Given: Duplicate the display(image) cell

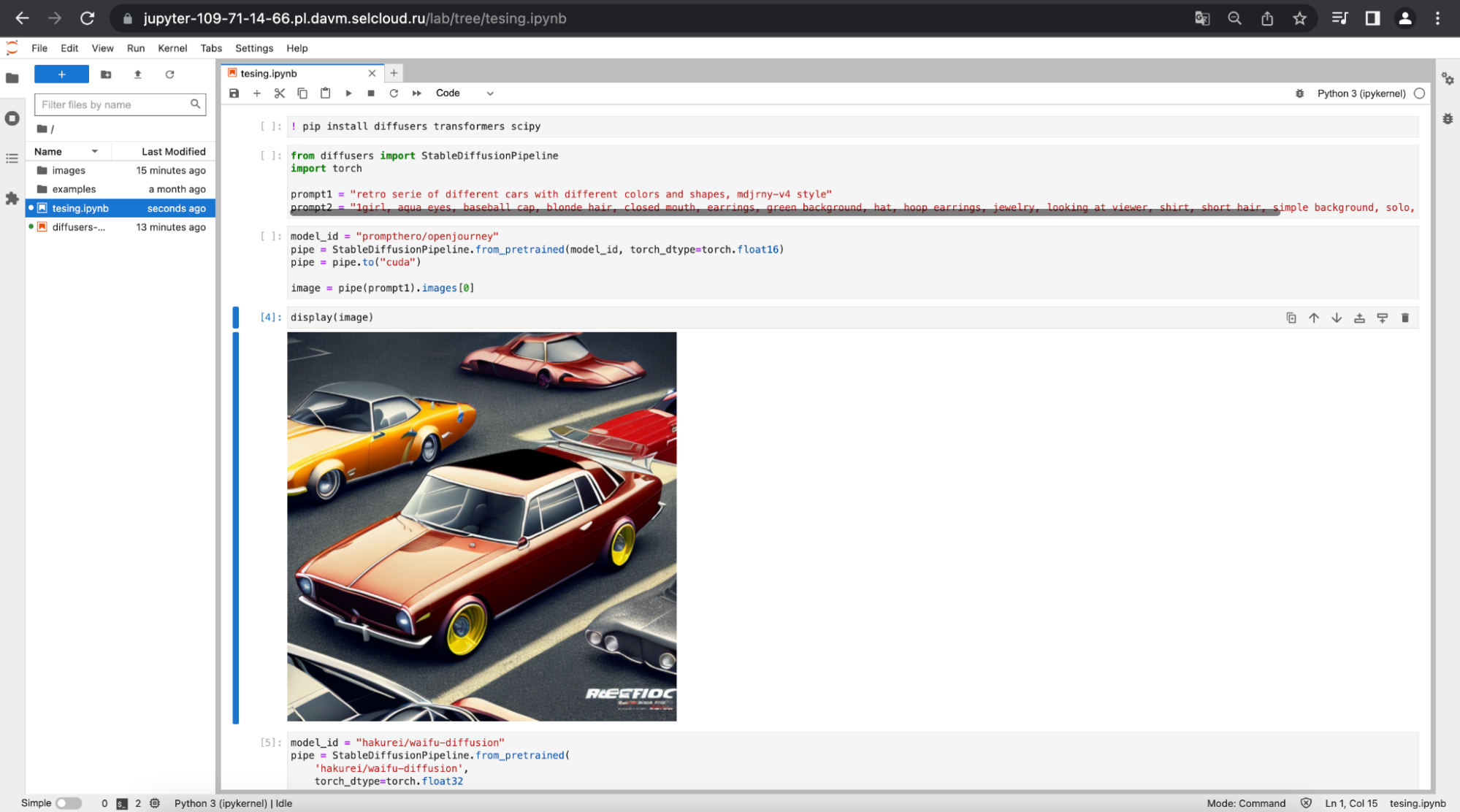Looking at the screenshot, I should 1291,318.
